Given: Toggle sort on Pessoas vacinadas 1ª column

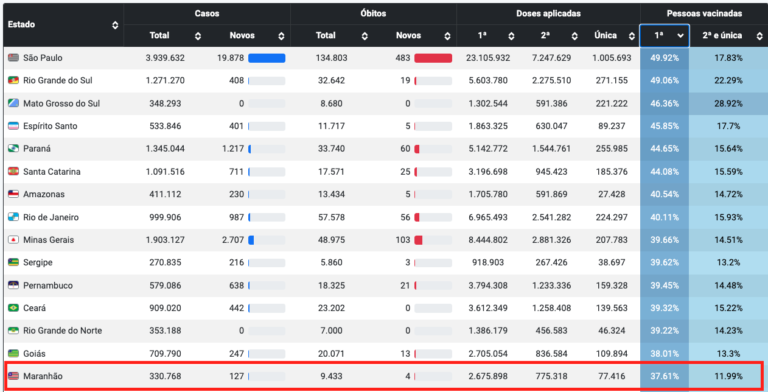Looking at the screenshot, I should click(x=665, y=36).
